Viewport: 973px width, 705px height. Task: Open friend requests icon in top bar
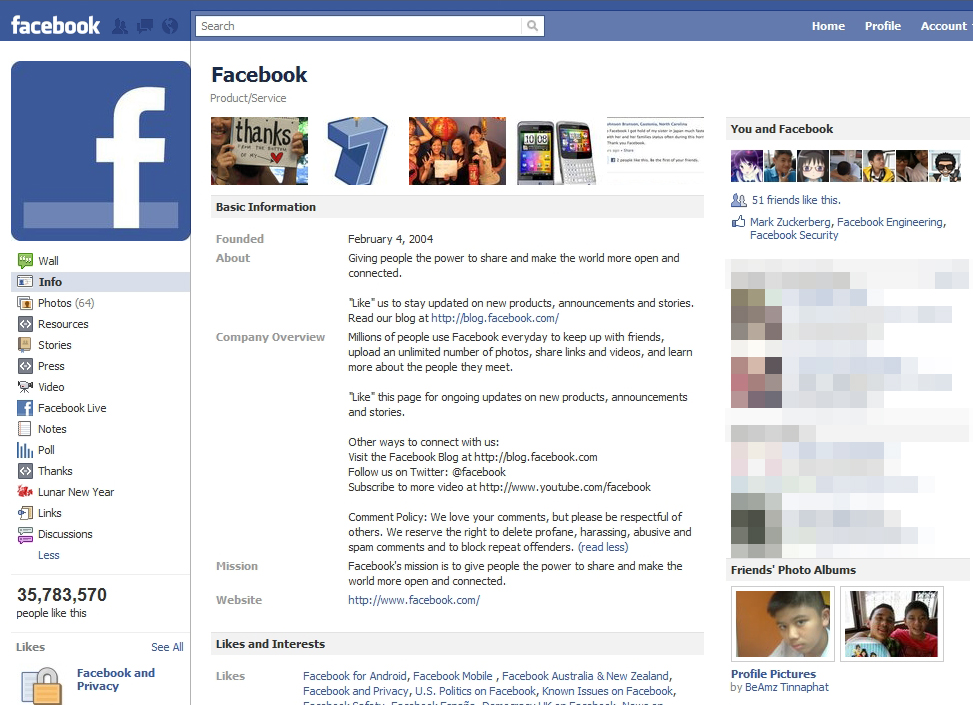click(x=120, y=26)
